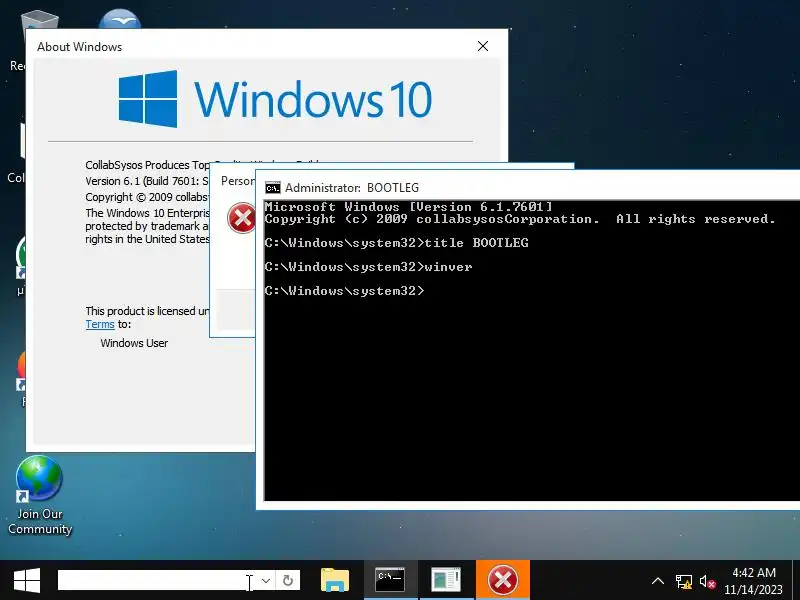
Task: Click the taskbar address input field
Action: pyautogui.click(x=157, y=581)
